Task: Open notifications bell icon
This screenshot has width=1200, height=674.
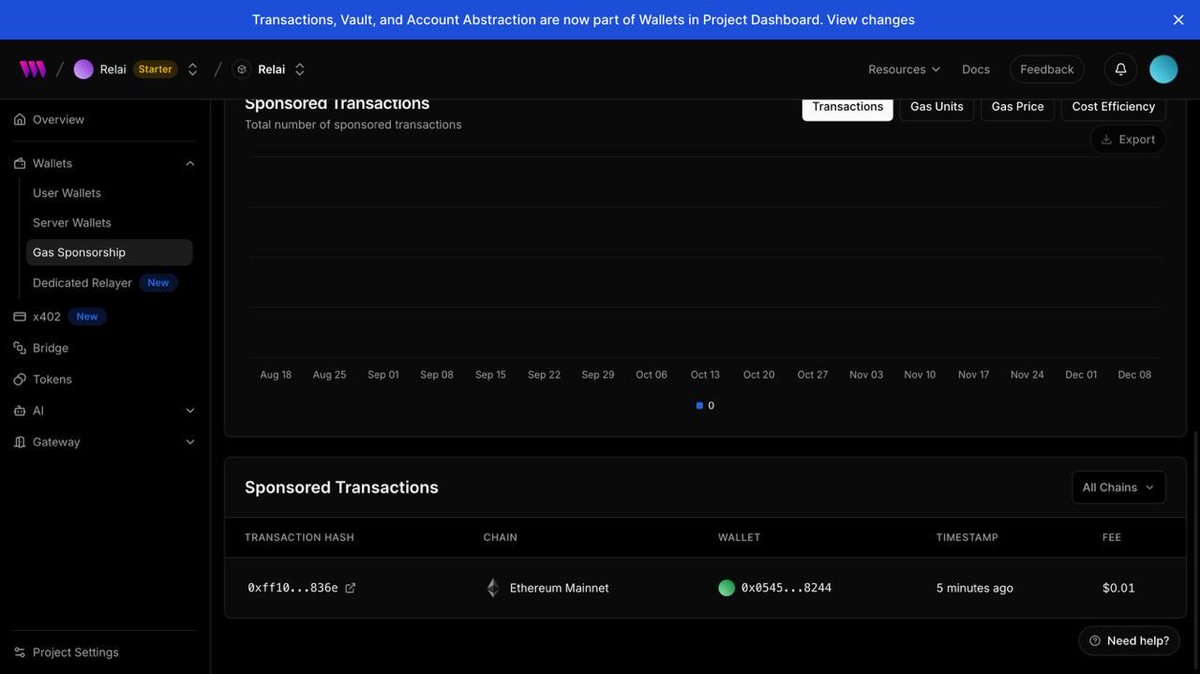Action: (x=1121, y=69)
